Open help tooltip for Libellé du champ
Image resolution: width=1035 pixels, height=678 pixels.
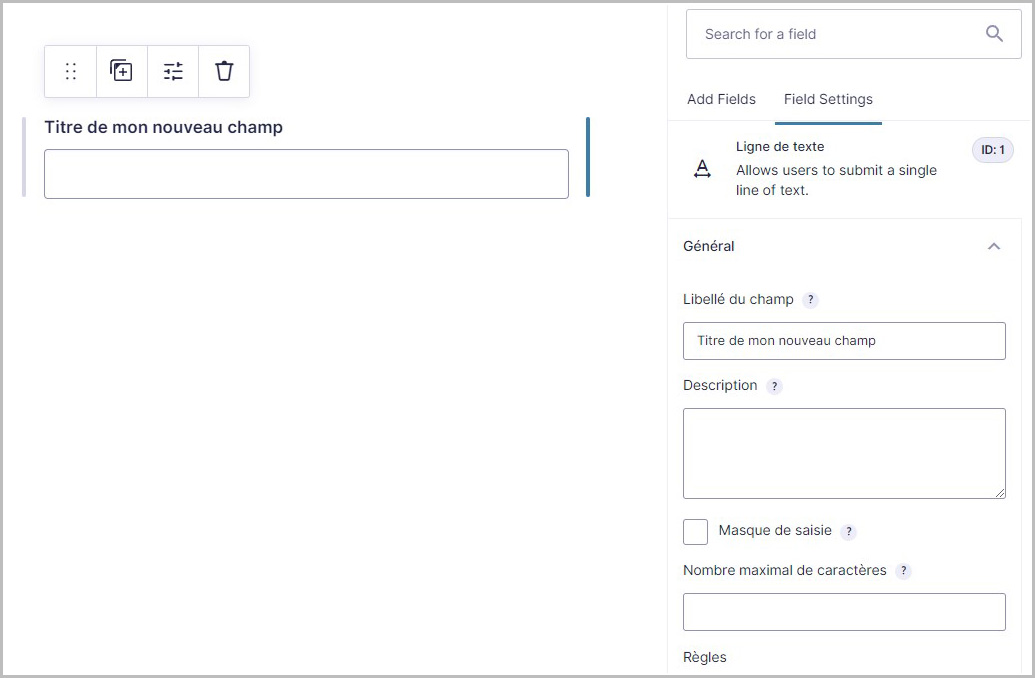click(811, 300)
